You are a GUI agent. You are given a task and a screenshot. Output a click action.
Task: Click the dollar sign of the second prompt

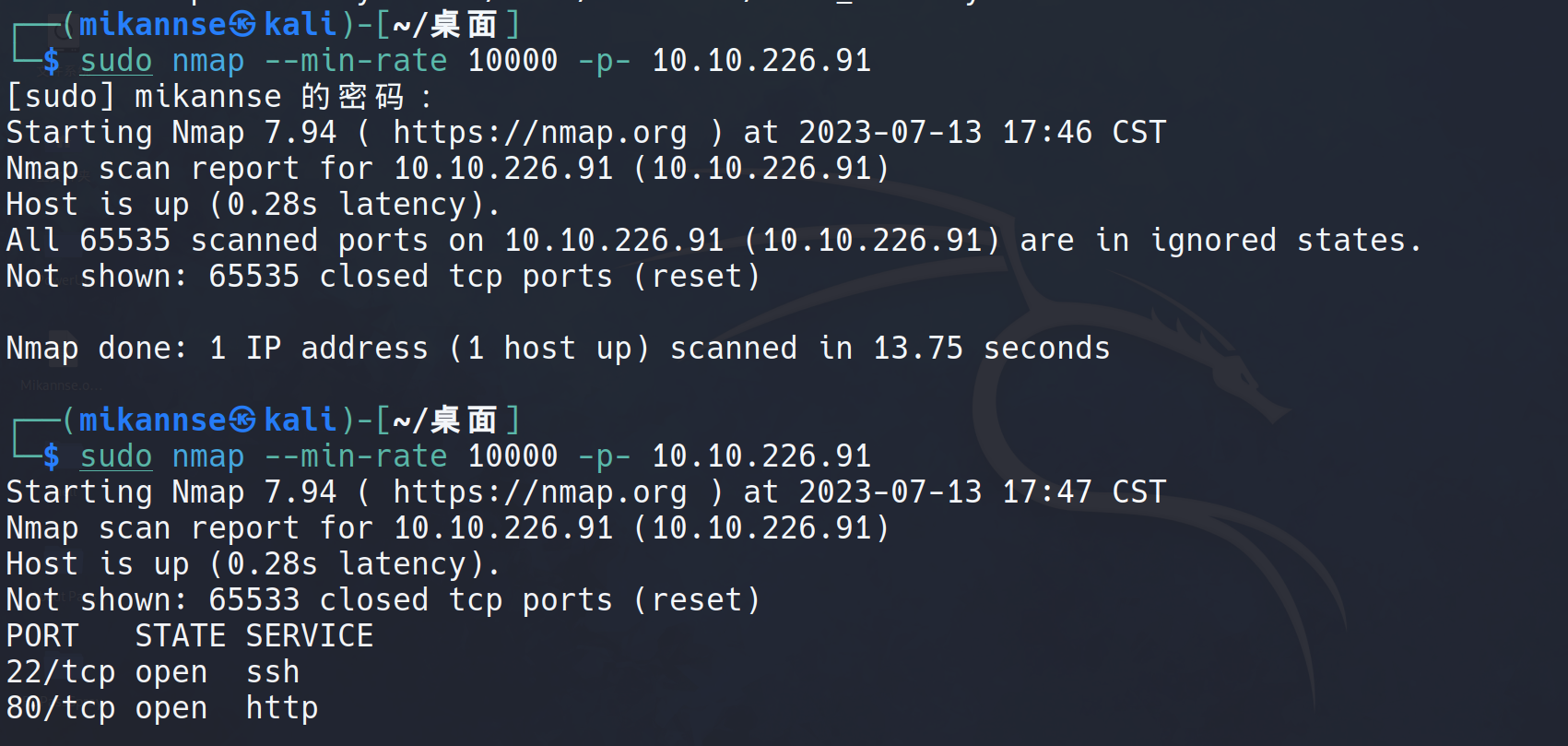pyautogui.click(x=52, y=456)
